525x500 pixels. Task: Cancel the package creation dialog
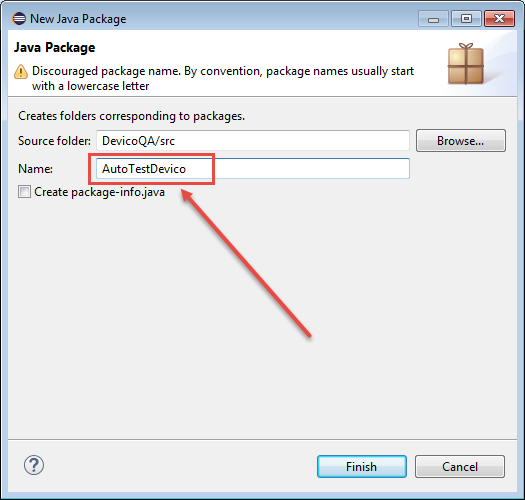[460, 466]
